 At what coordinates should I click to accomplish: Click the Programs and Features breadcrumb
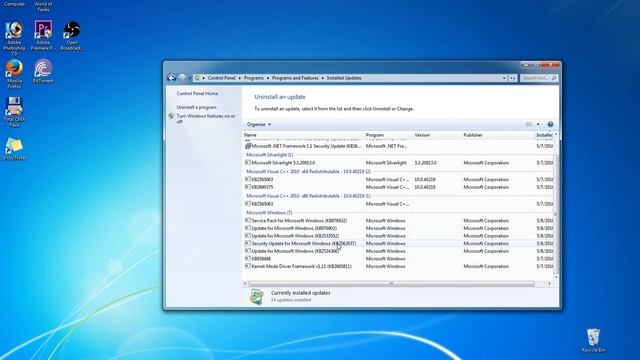(295, 78)
